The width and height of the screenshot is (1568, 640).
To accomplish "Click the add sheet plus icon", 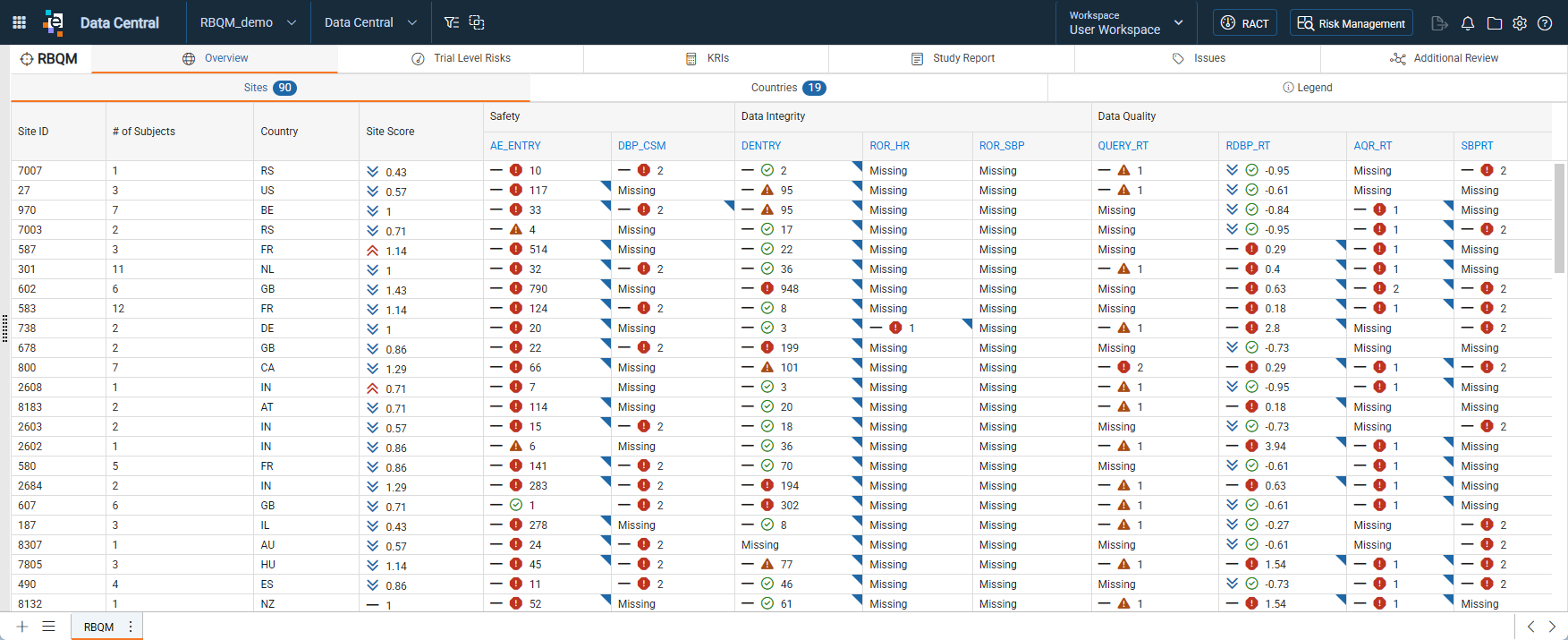I will click(x=22, y=627).
